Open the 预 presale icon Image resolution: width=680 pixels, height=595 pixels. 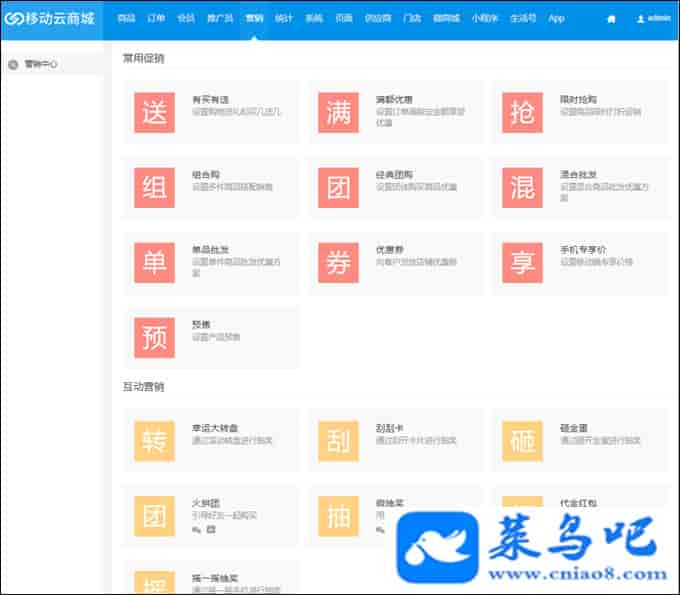(154, 337)
